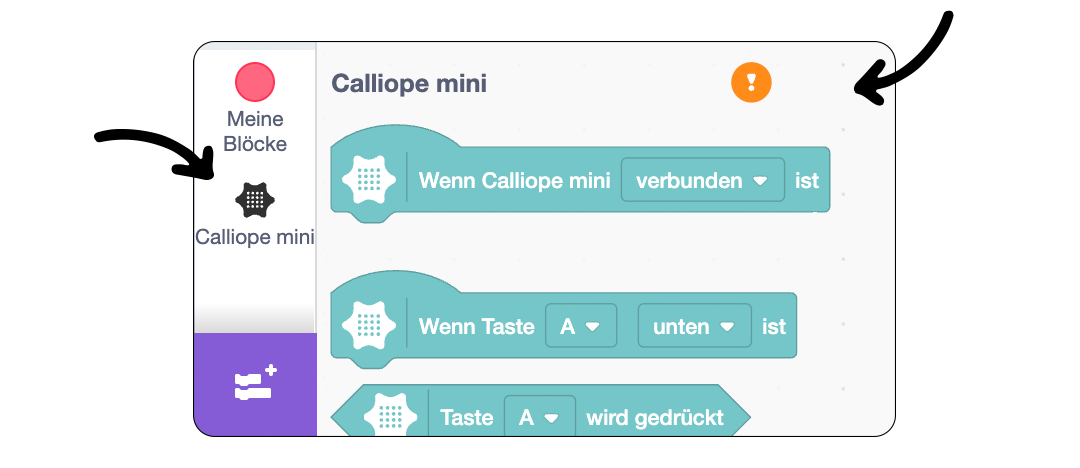1080x468 pixels.
Task: Click Calliope icon on wird gedrückt block
Action: coord(391,415)
